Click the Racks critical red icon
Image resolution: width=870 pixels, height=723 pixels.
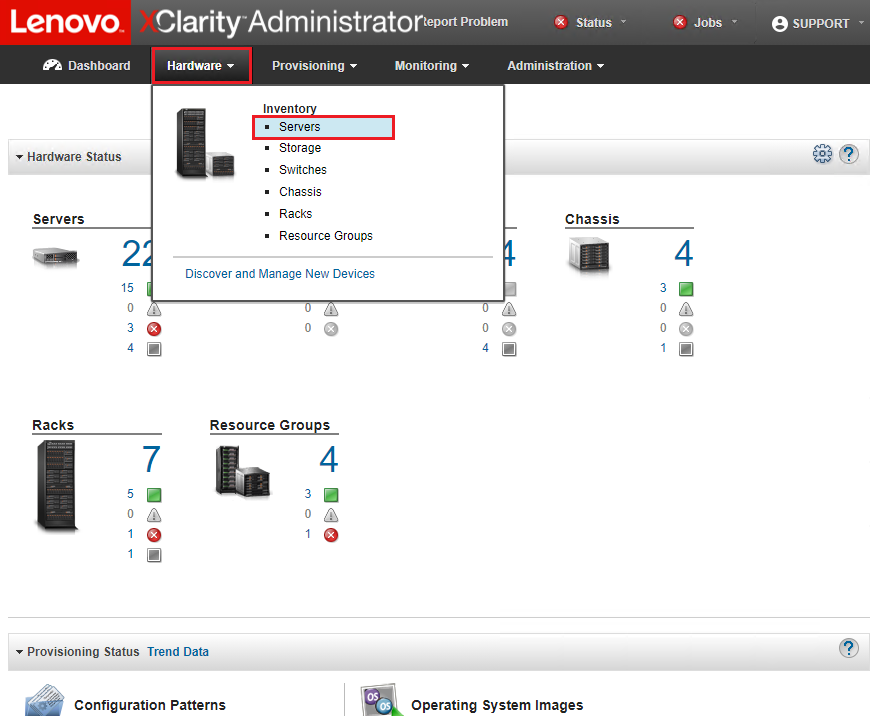[x=154, y=535]
